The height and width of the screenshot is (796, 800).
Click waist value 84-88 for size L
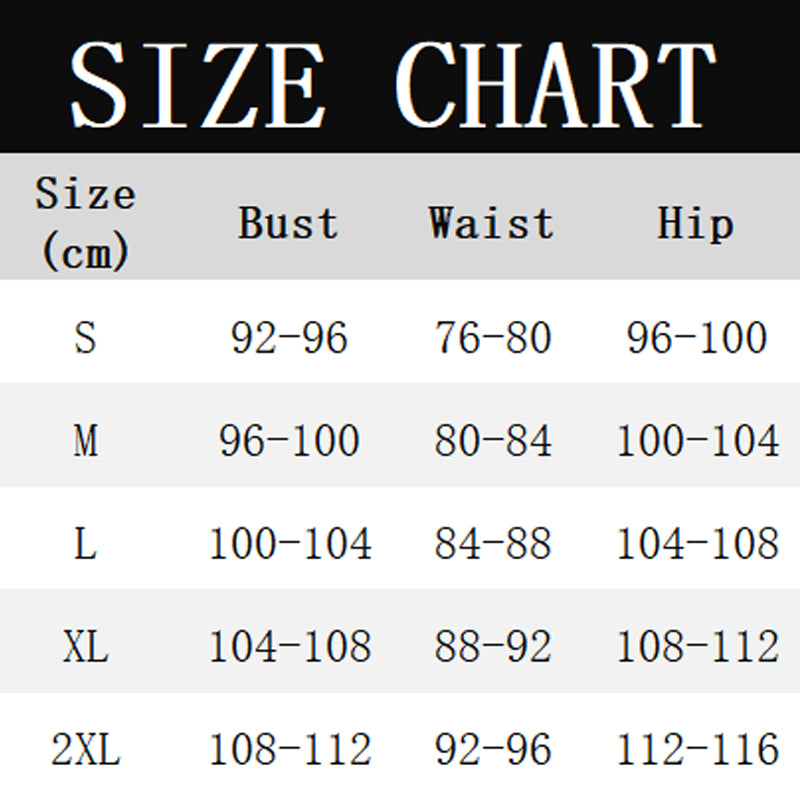(492, 543)
